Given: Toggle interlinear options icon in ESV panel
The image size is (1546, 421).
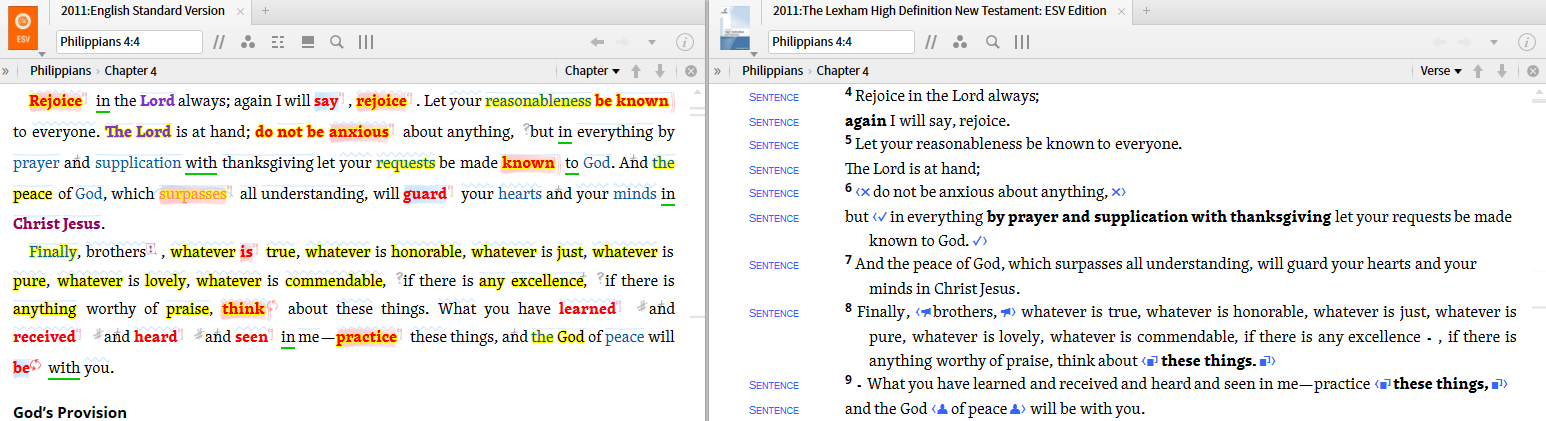Looking at the screenshot, I should (278, 42).
